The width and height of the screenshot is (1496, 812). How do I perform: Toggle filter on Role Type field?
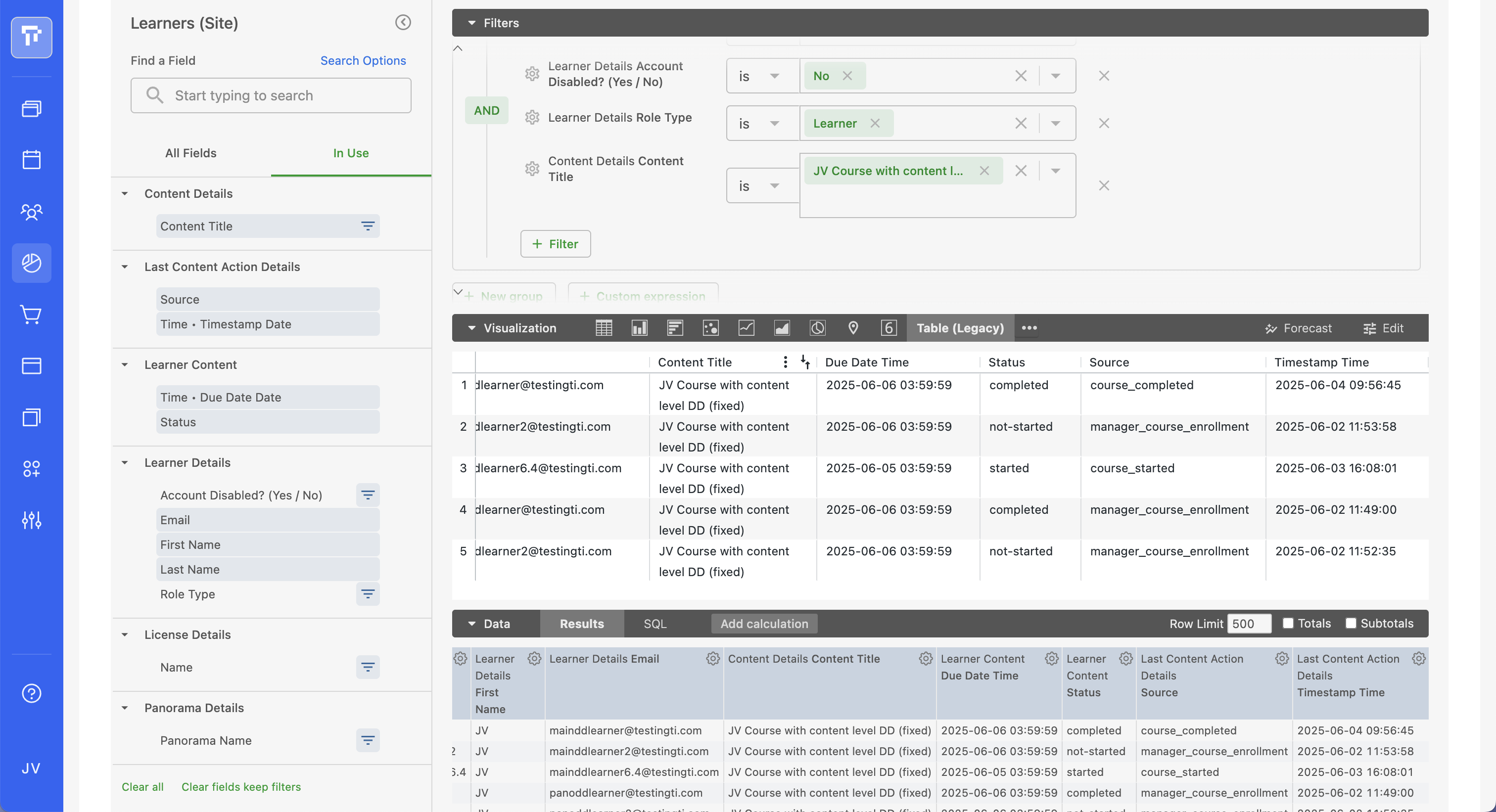pos(368,594)
